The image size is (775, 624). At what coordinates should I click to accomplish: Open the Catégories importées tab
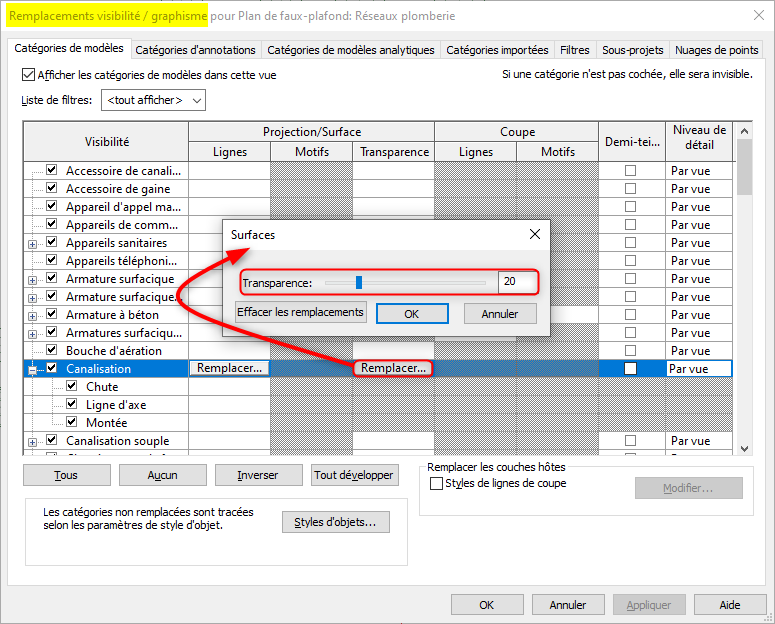click(497, 50)
